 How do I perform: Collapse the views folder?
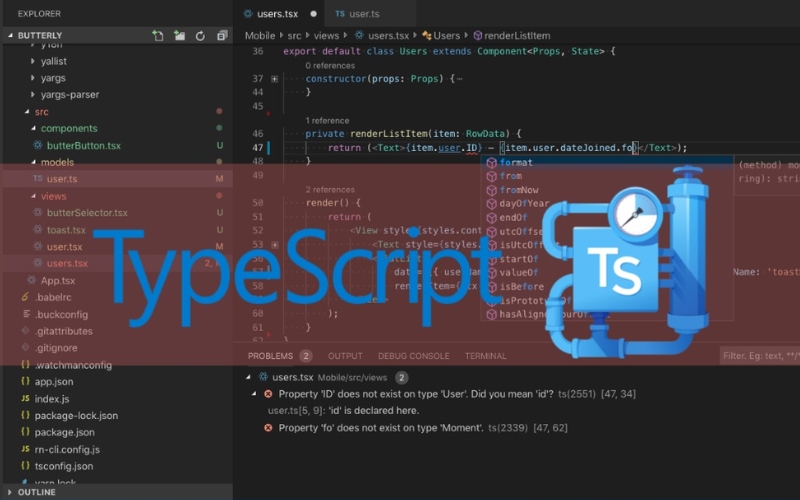pos(33,196)
